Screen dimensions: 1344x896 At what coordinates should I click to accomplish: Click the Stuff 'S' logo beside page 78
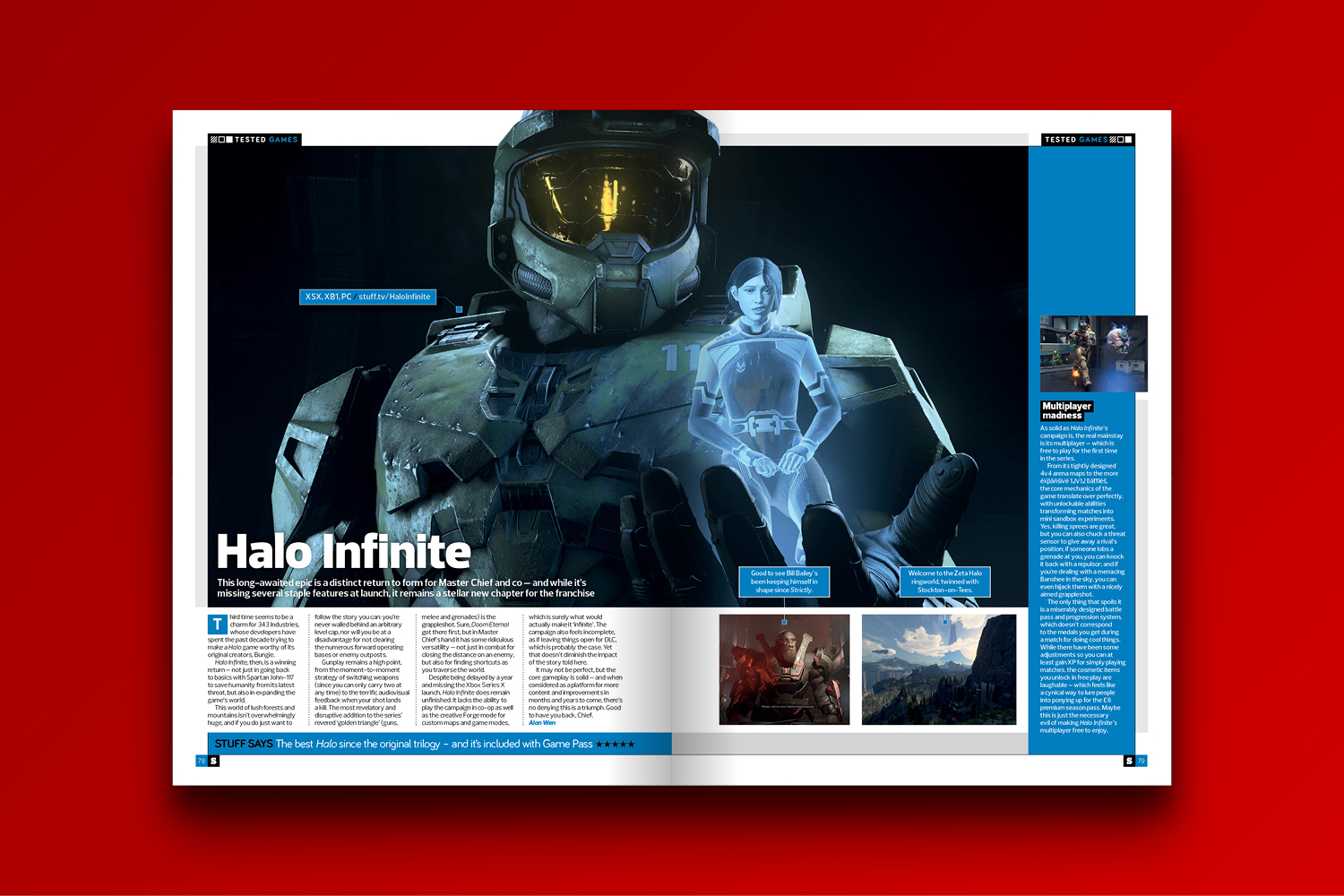(x=213, y=761)
